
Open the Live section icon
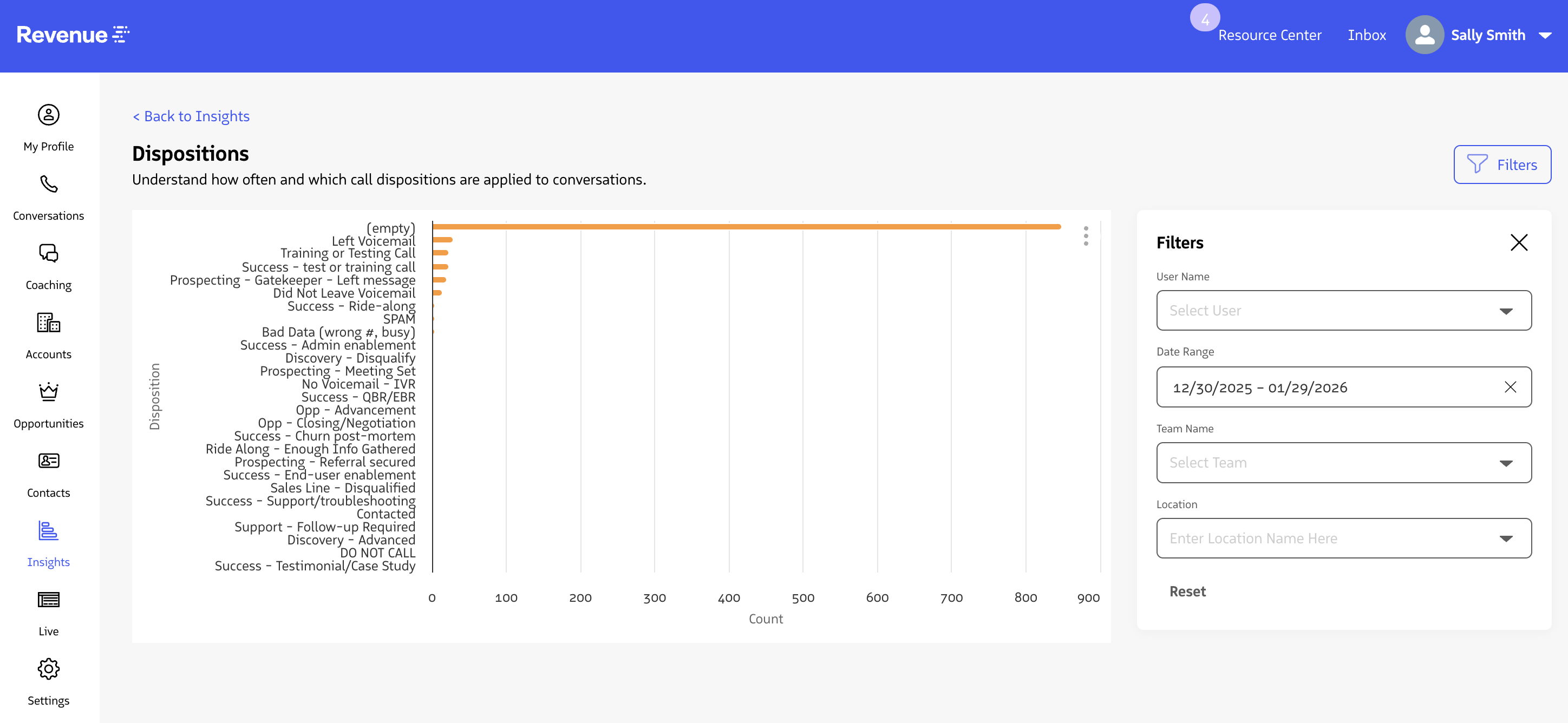click(49, 600)
